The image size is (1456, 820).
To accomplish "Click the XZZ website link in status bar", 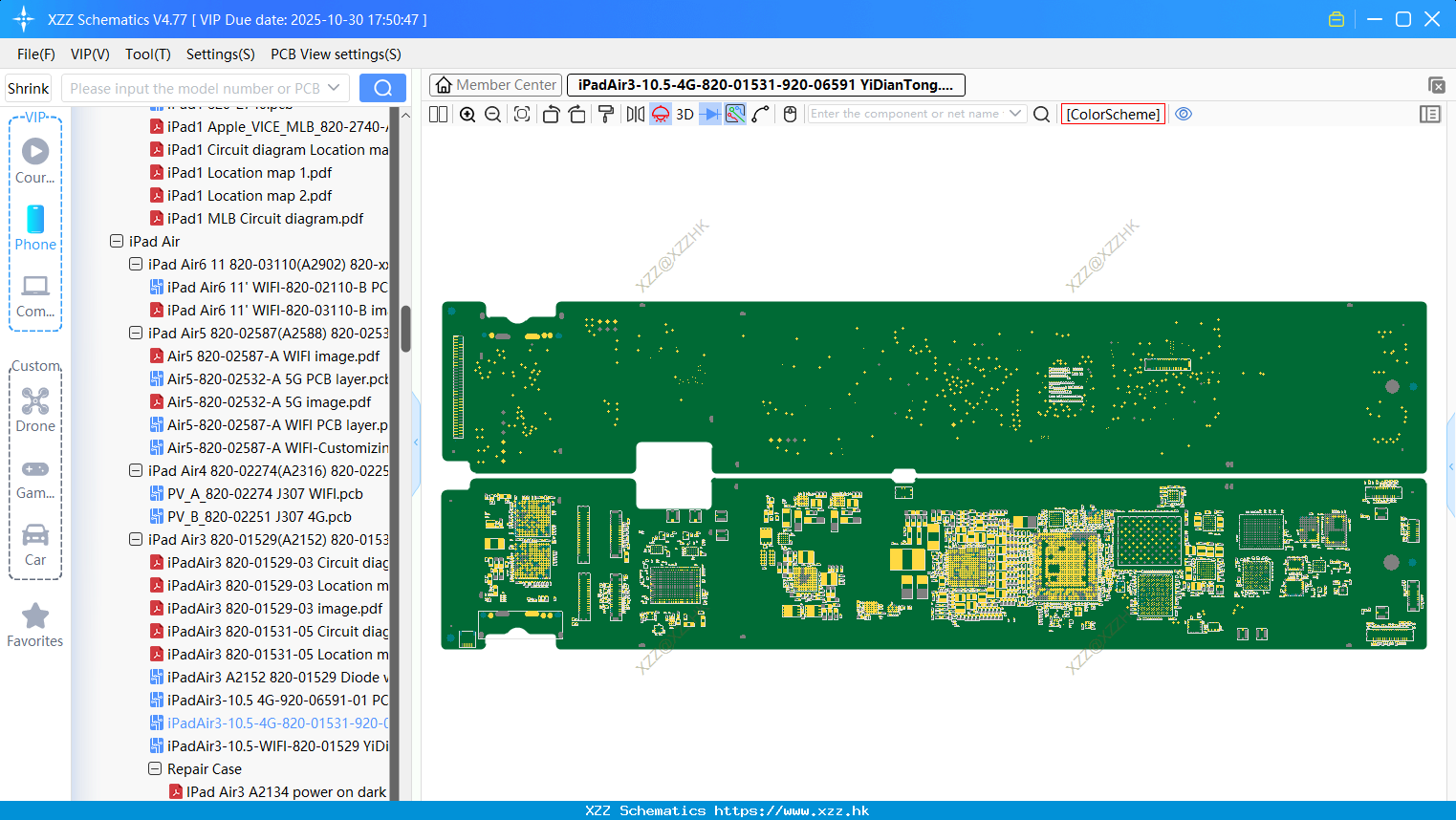I will click(x=792, y=810).
